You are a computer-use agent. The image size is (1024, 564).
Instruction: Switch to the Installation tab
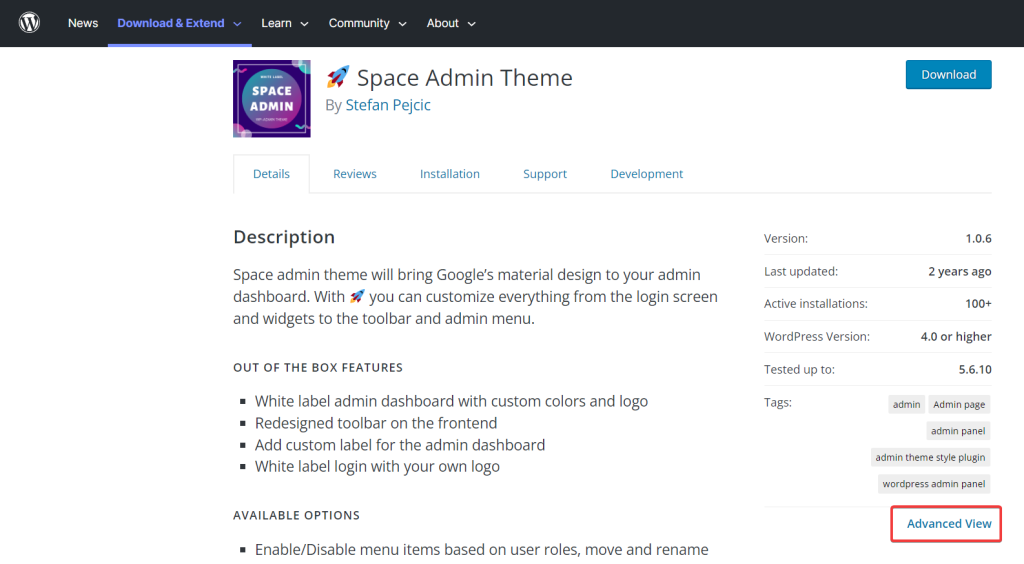coord(450,174)
